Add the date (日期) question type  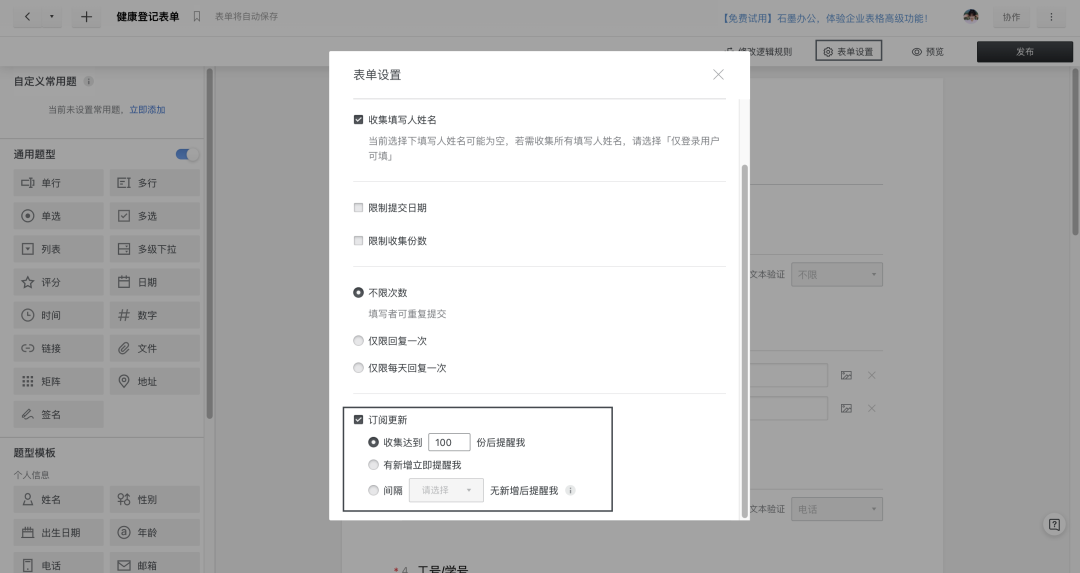point(154,282)
